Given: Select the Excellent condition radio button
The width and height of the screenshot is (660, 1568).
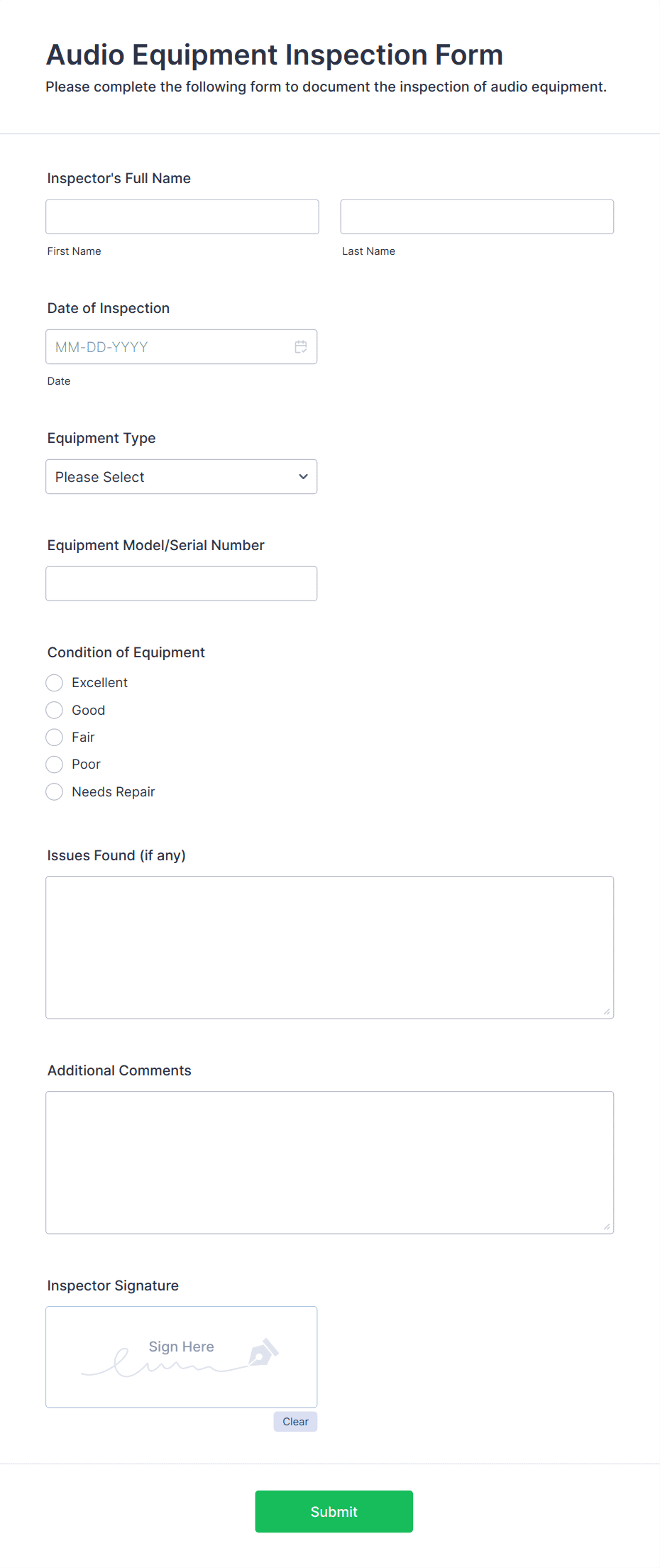Looking at the screenshot, I should (55, 683).
